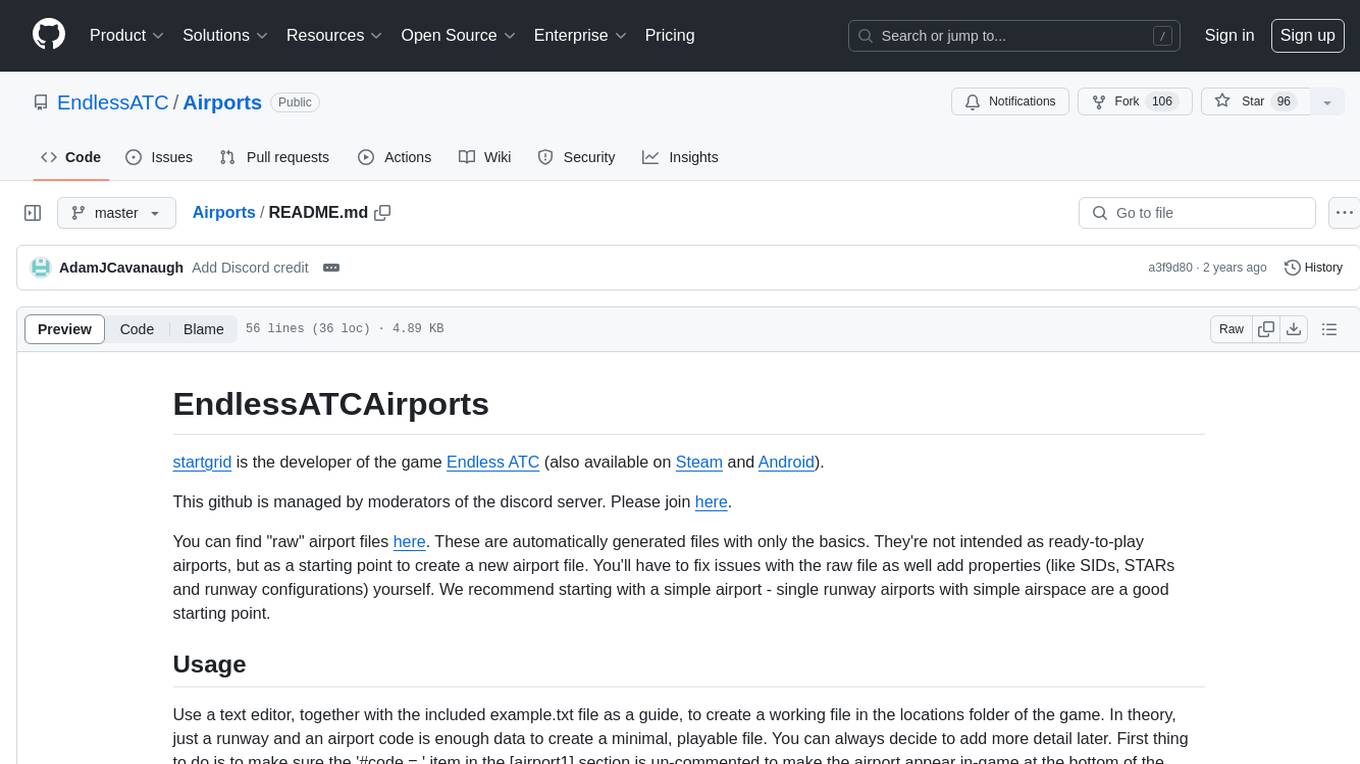1360x764 pixels.
Task: Click the Notifications bell button
Action: pyautogui.click(x=1010, y=102)
